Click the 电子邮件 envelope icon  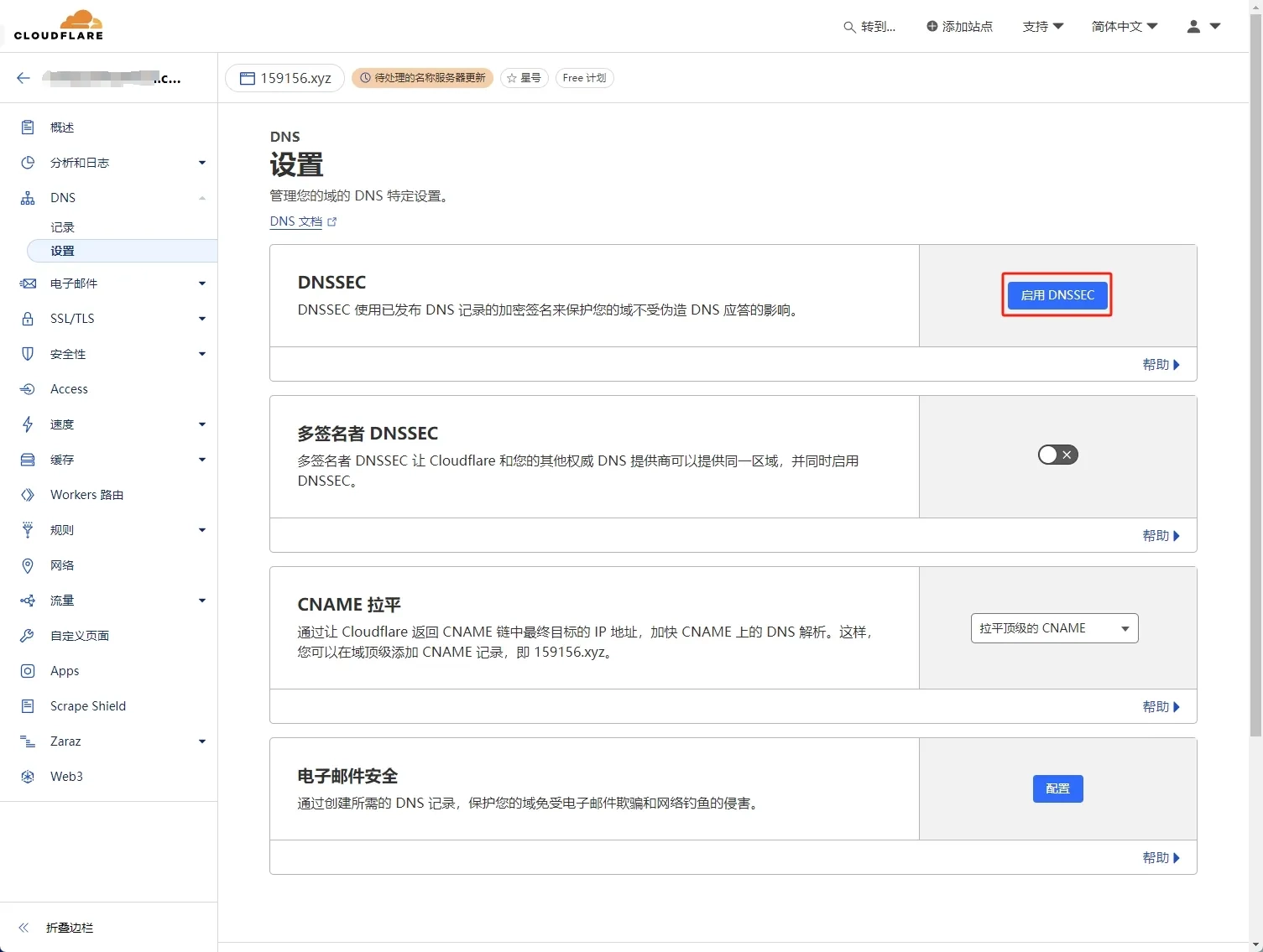[28, 284]
